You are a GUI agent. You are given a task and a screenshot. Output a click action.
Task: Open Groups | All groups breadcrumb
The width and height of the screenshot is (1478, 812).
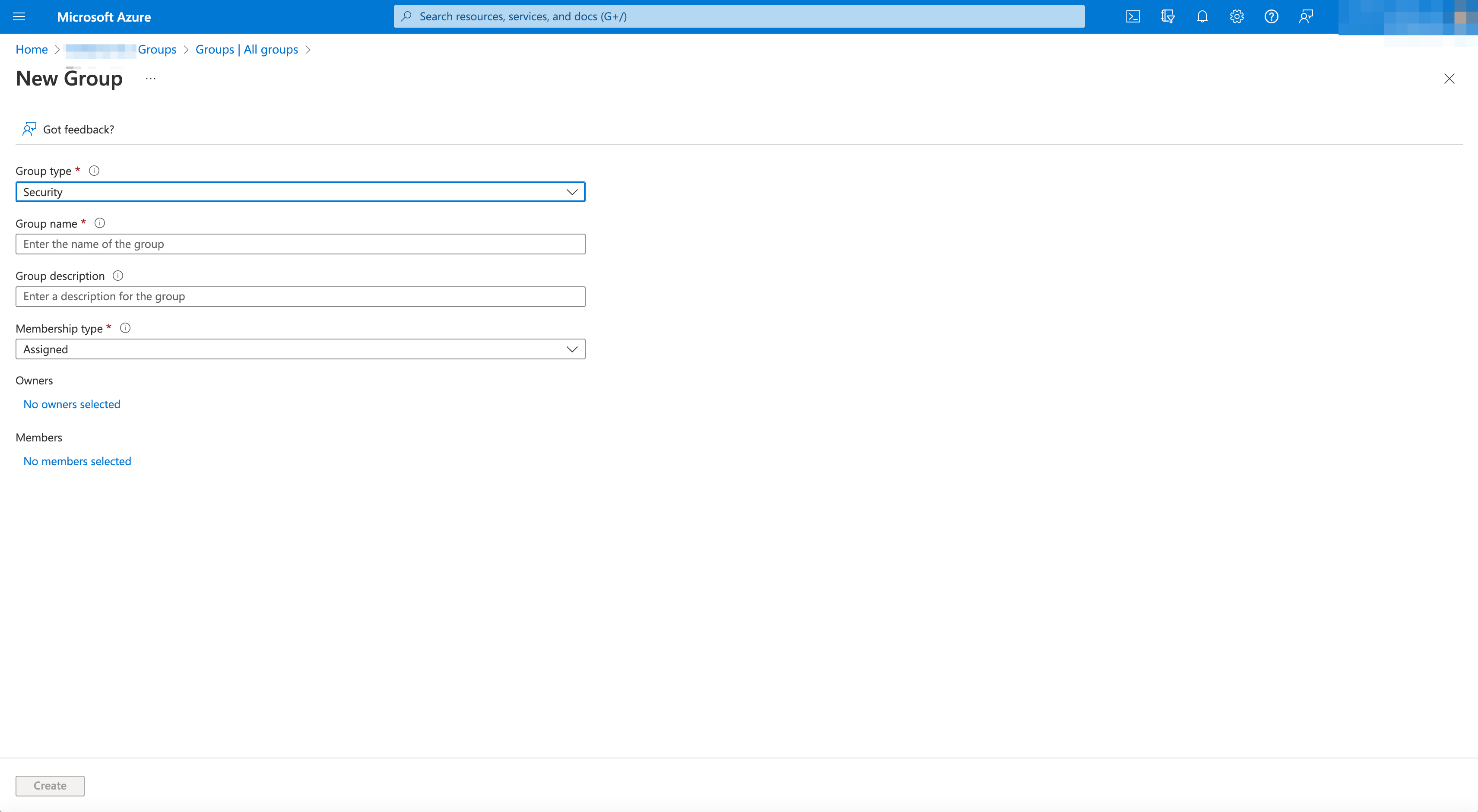[x=247, y=49]
